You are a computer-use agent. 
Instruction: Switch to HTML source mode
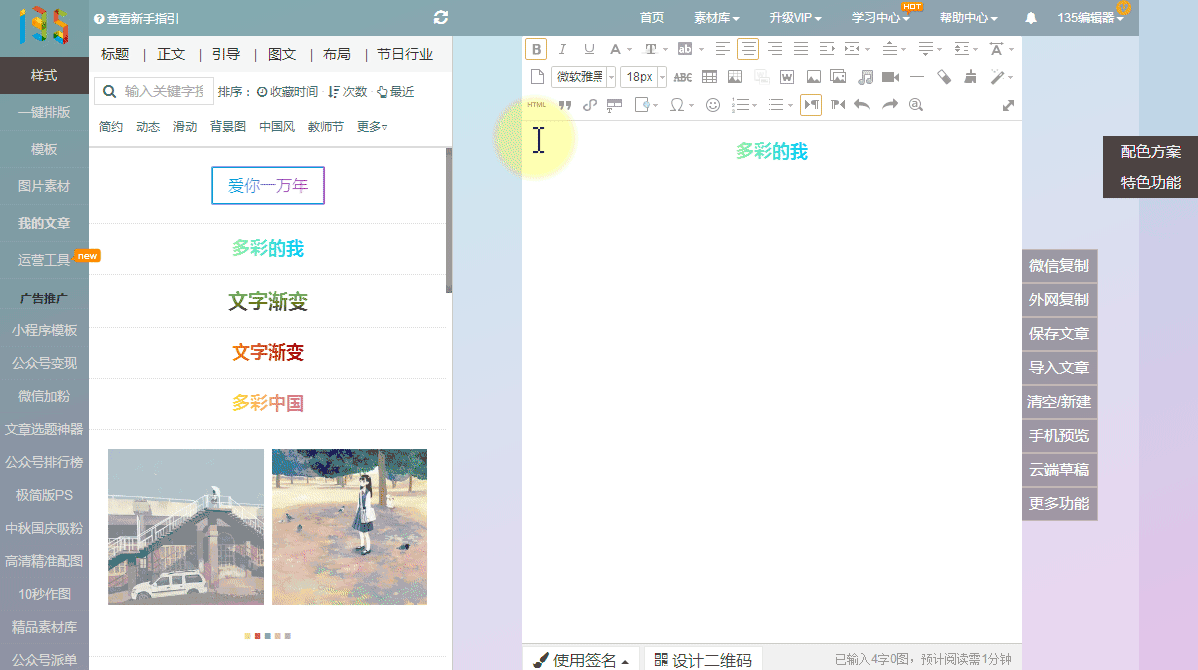click(537, 104)
